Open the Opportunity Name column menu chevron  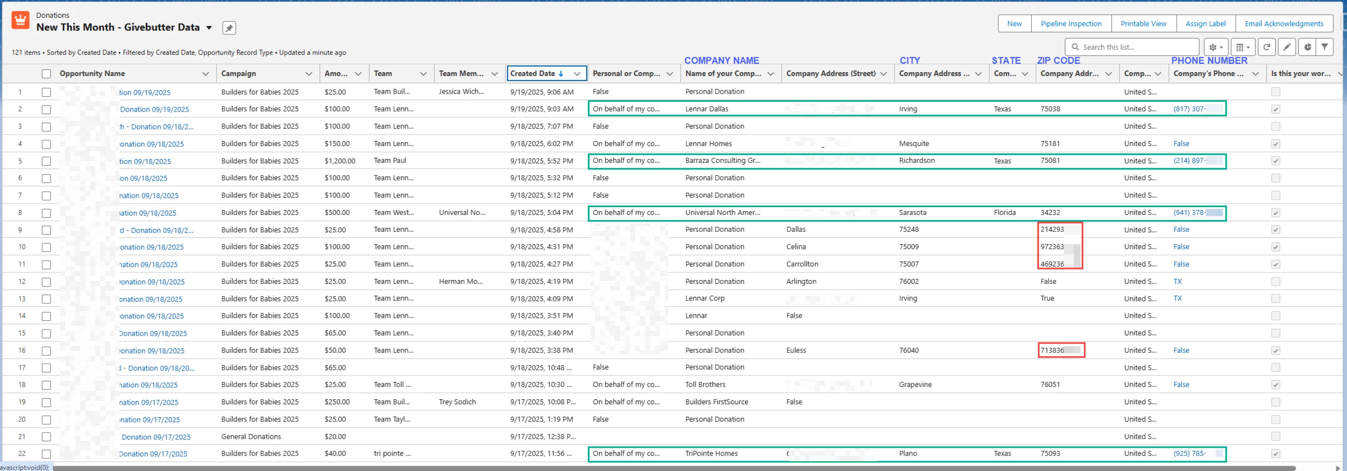(x=205, y=74)
